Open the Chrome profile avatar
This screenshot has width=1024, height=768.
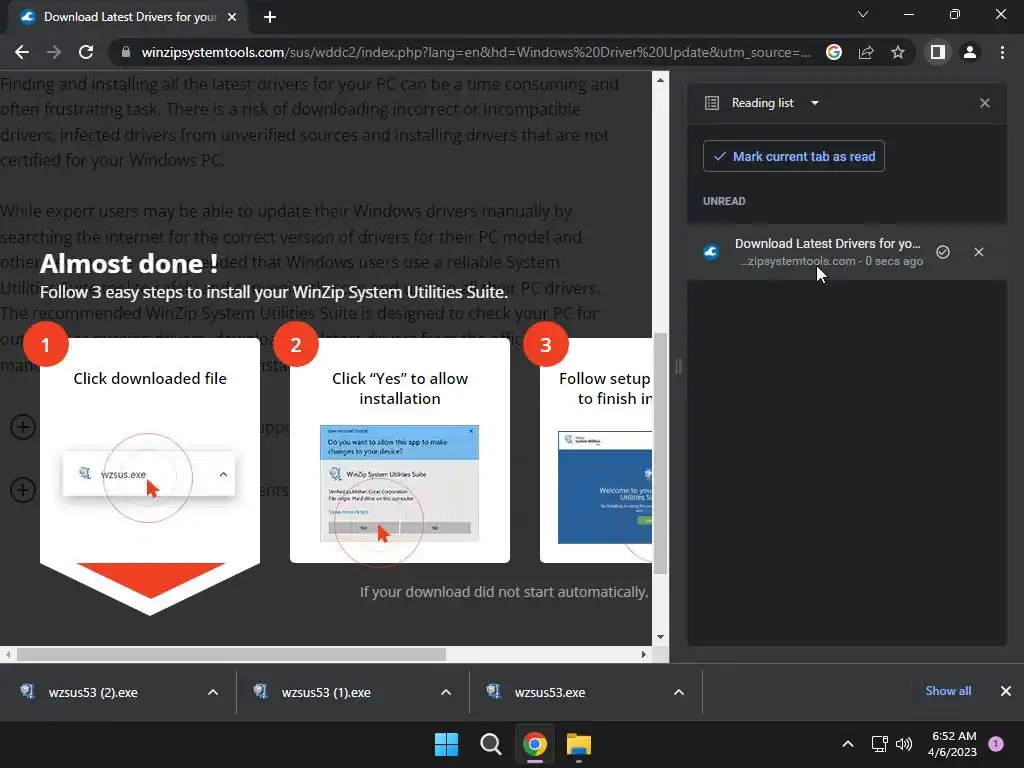click(x=970, y=52)
